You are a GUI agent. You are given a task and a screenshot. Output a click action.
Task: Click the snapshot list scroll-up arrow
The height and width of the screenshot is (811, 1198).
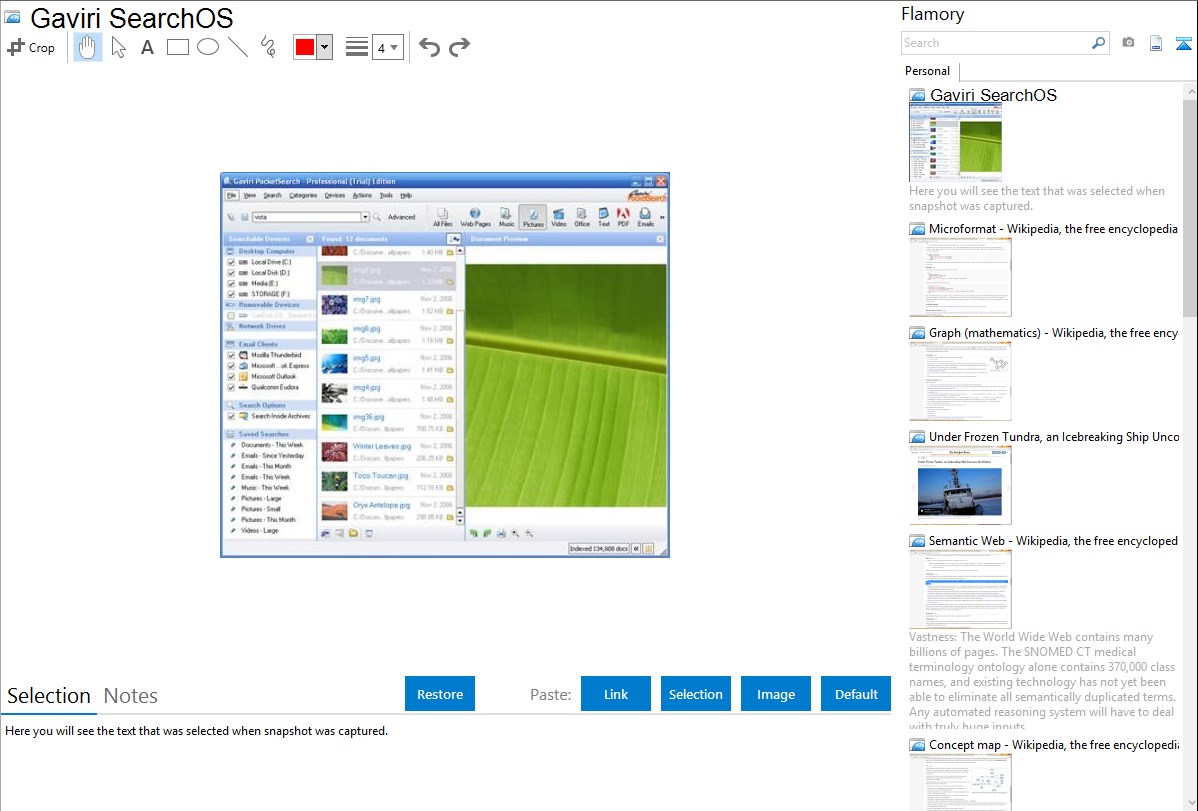coord(1190,91)
